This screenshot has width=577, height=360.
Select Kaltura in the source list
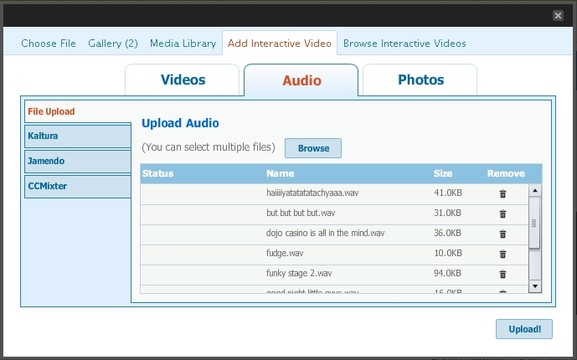(x=78, y=136)
